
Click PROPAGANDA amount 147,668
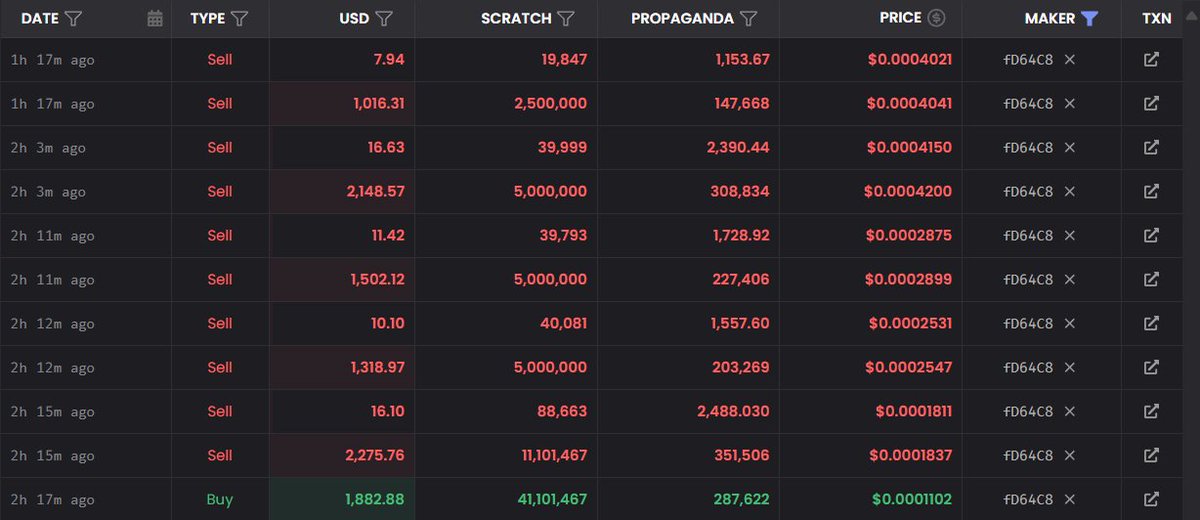742,104
